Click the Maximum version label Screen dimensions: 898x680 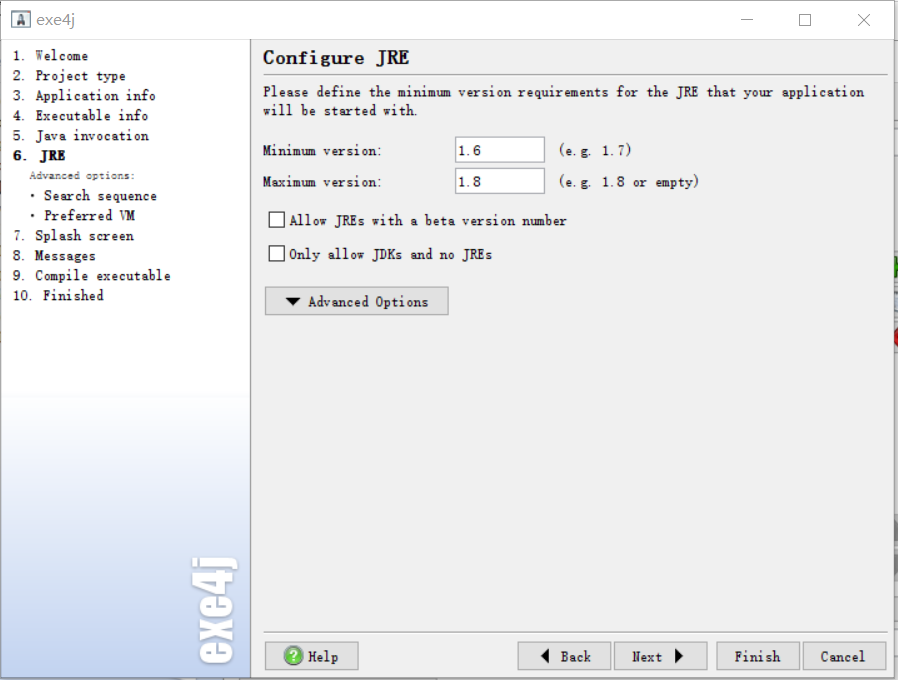[x=322, y=182]
